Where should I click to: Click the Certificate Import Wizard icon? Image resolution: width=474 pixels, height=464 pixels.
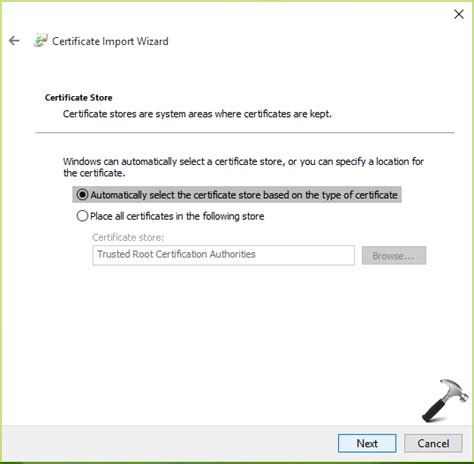pos(41,41)
